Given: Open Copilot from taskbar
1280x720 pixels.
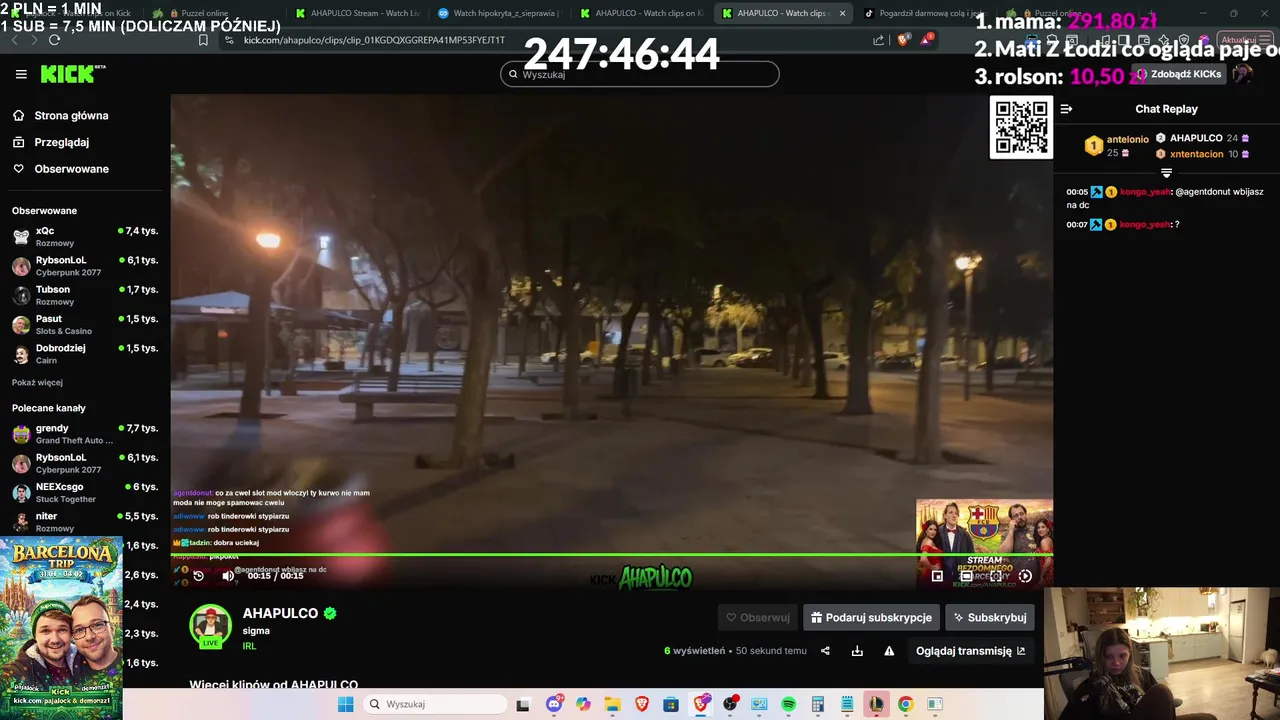Looking at the screenshot, I should 583,704.
